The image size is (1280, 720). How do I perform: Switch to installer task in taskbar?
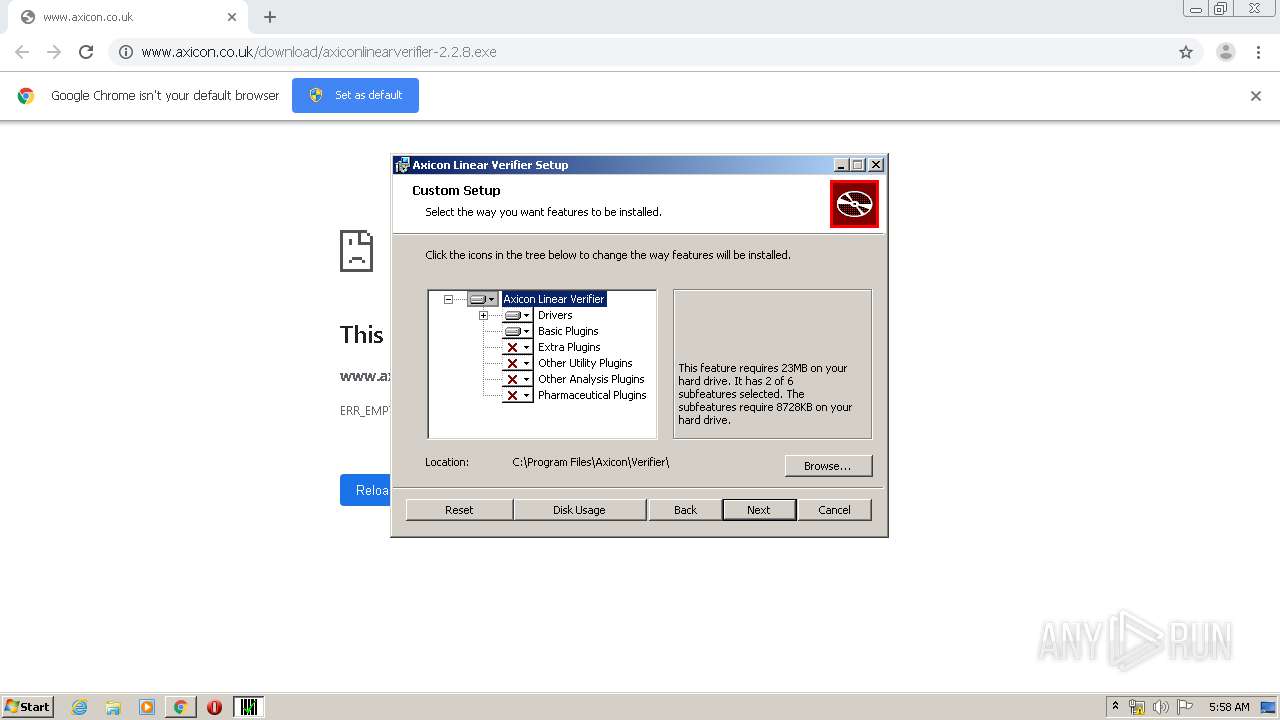249,707
